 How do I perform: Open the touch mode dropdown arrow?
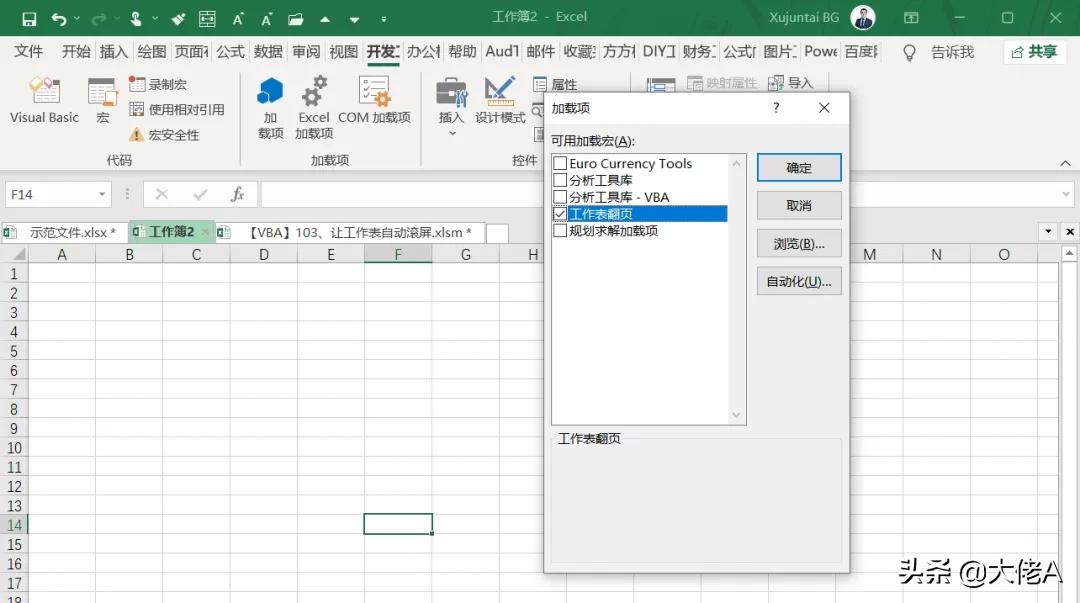click(155, 19)
